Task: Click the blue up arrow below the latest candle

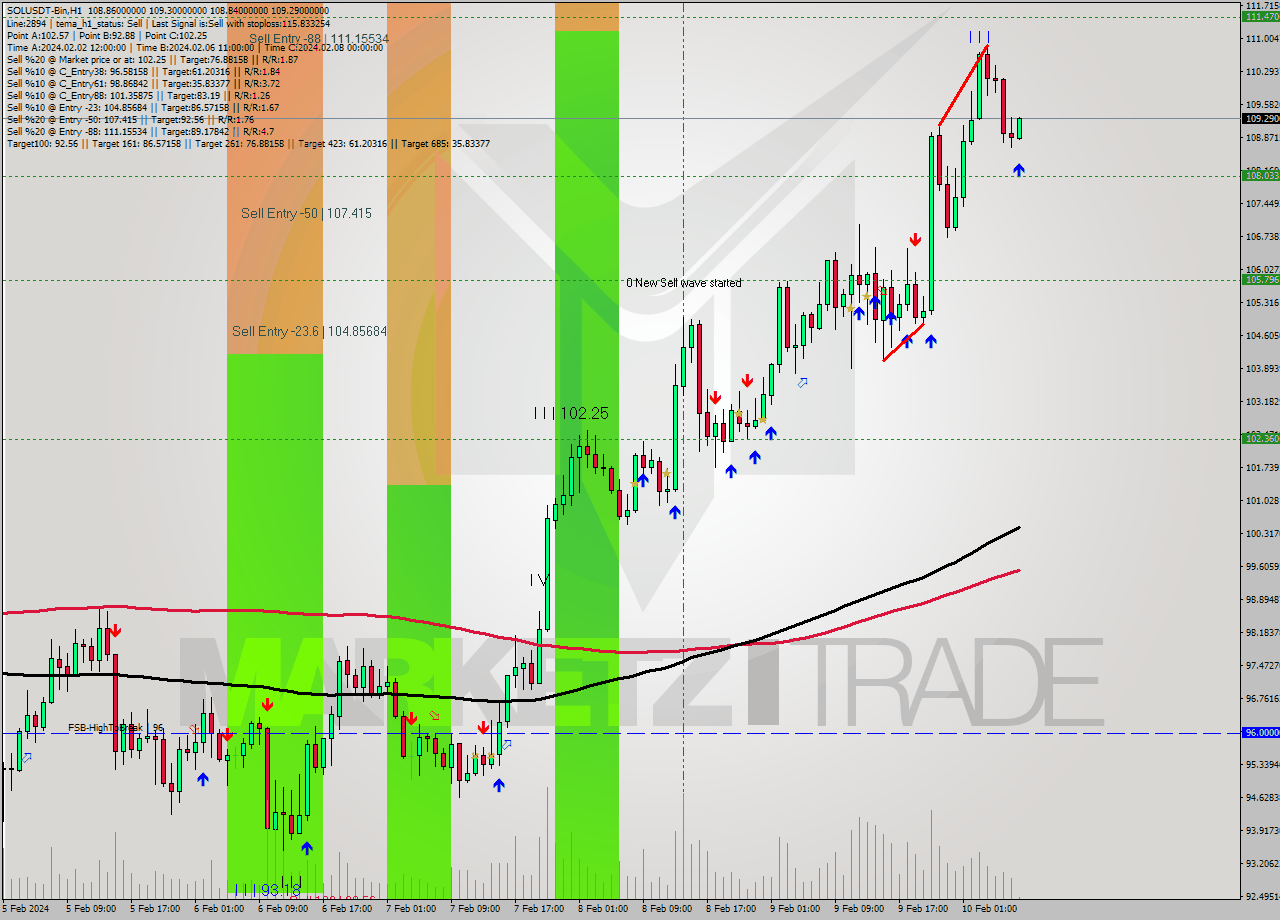Action: point(1018,170)
